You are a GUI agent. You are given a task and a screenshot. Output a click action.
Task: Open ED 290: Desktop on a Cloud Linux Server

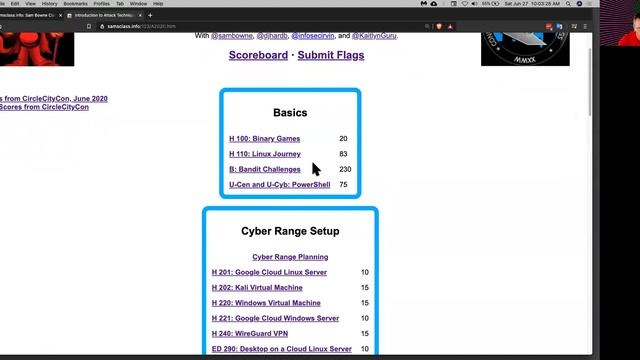[x=282, y=349]
